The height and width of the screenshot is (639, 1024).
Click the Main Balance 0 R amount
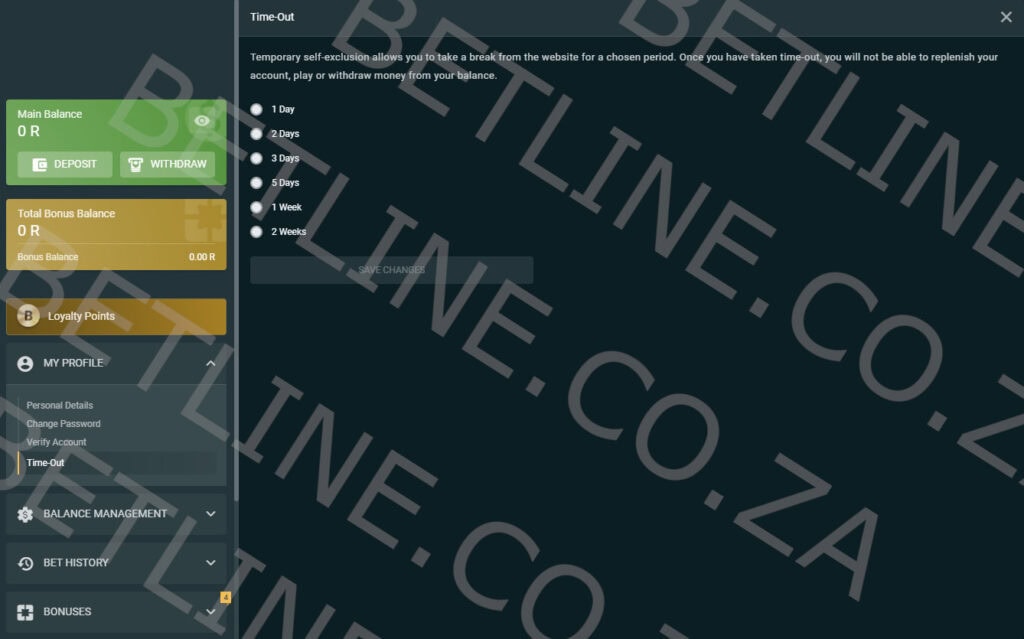pos(29,131)
